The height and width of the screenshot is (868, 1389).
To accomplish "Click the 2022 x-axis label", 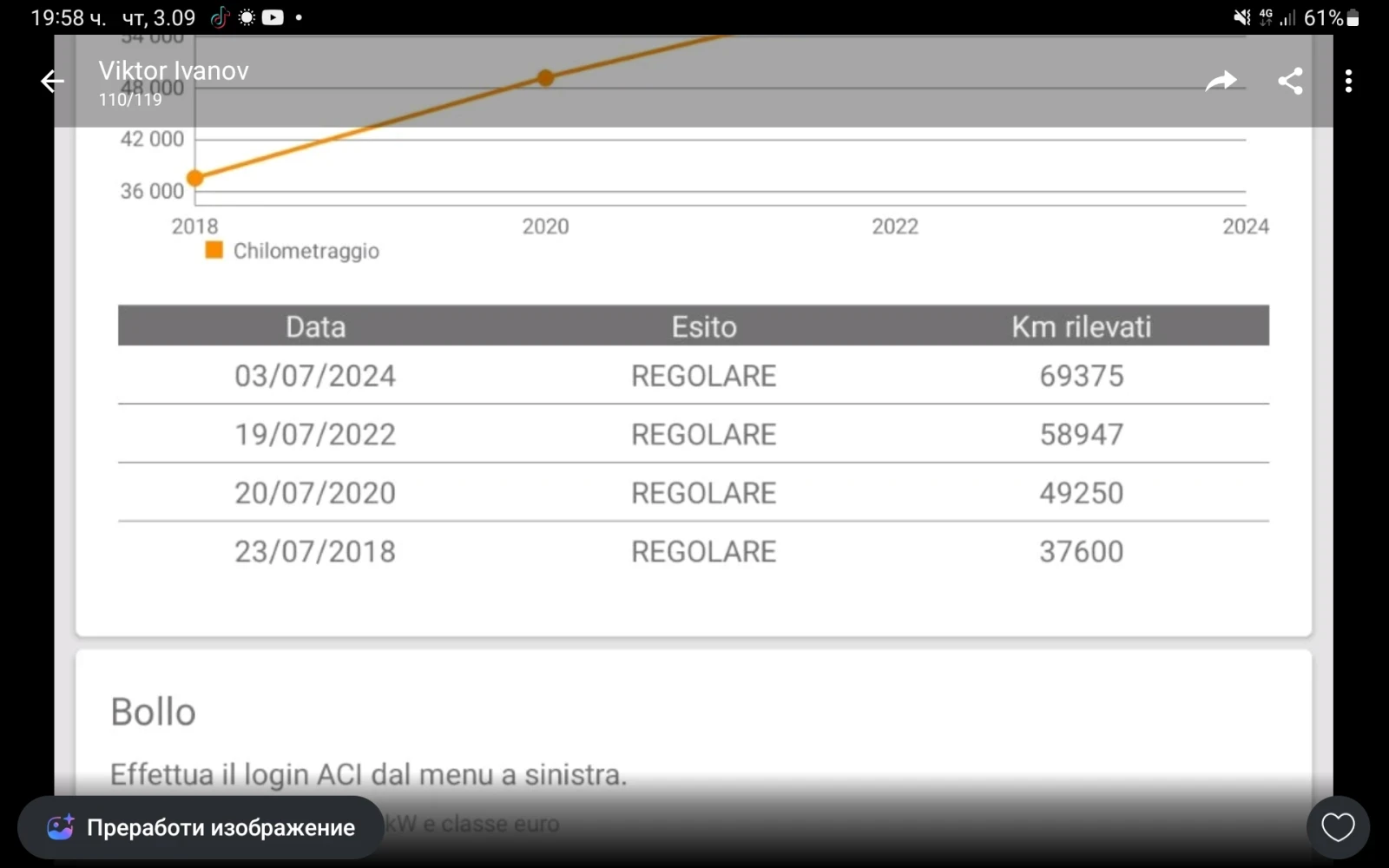I will [895, 227].
